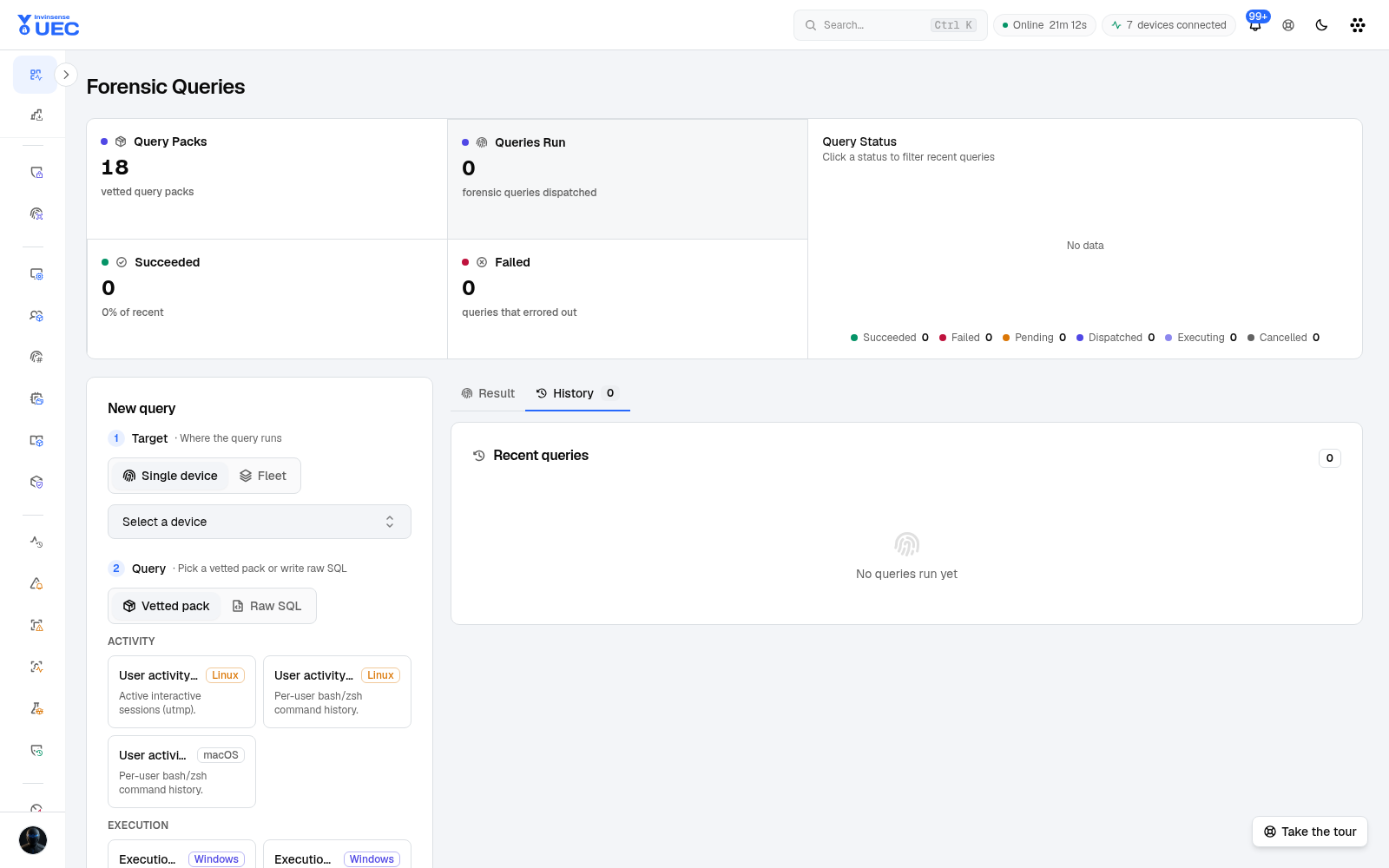Expand the sidebar with the chevron button
The image size is (1389, 868).
[66, 75]
